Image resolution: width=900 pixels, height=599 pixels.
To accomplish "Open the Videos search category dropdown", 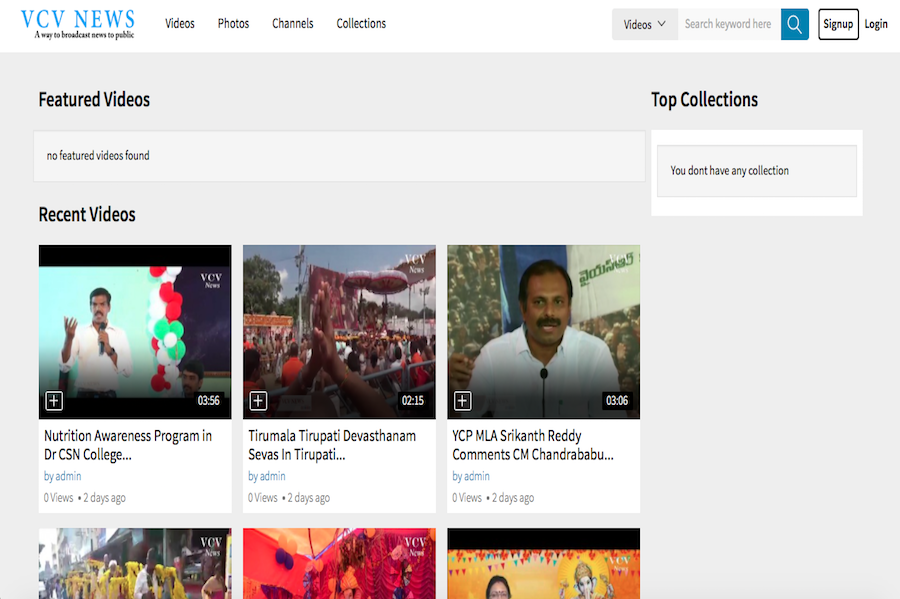I will tap(644, 24).
